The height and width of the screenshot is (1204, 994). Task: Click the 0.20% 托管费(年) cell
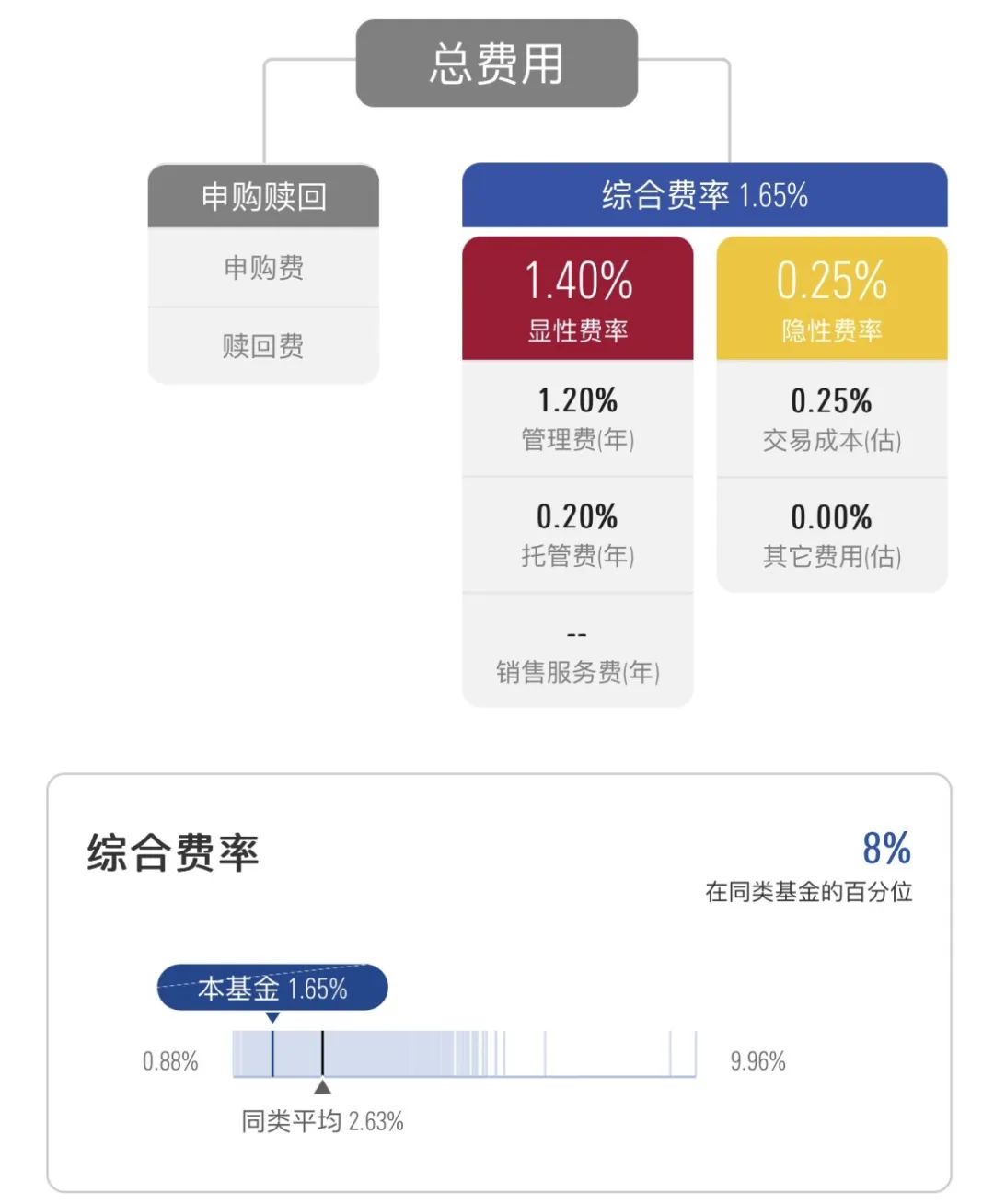(577, 535)
